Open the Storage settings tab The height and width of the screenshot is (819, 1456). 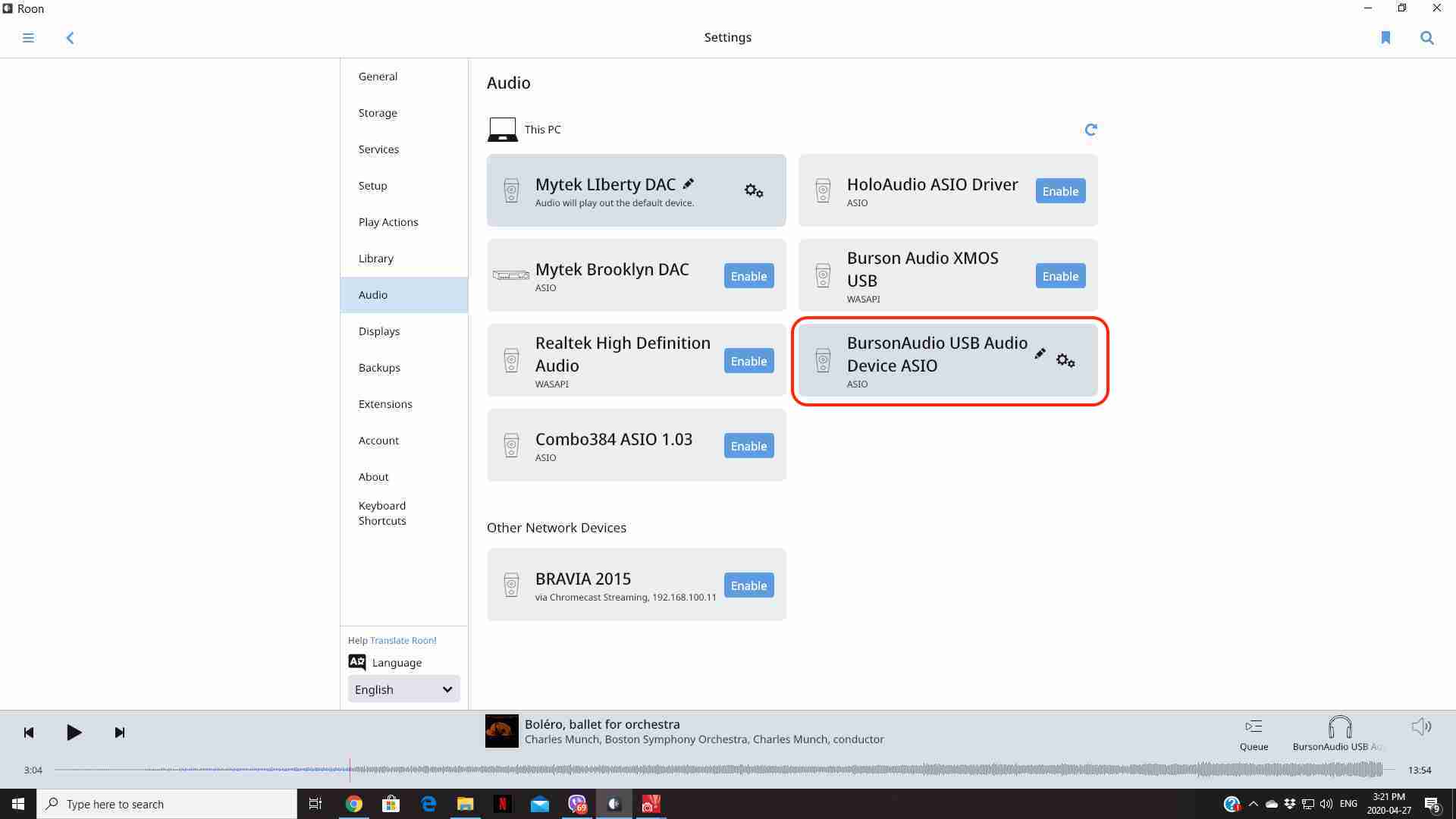coord(404,113)
